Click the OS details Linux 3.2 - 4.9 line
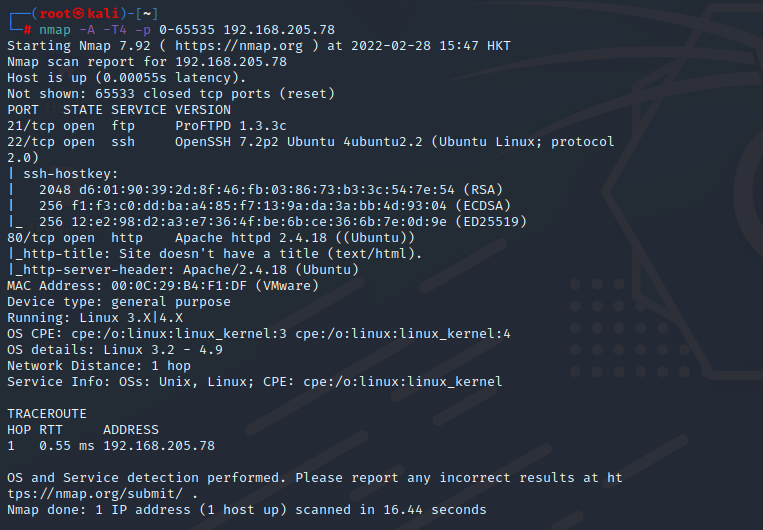The image size is (763, 530). point(115,349)
